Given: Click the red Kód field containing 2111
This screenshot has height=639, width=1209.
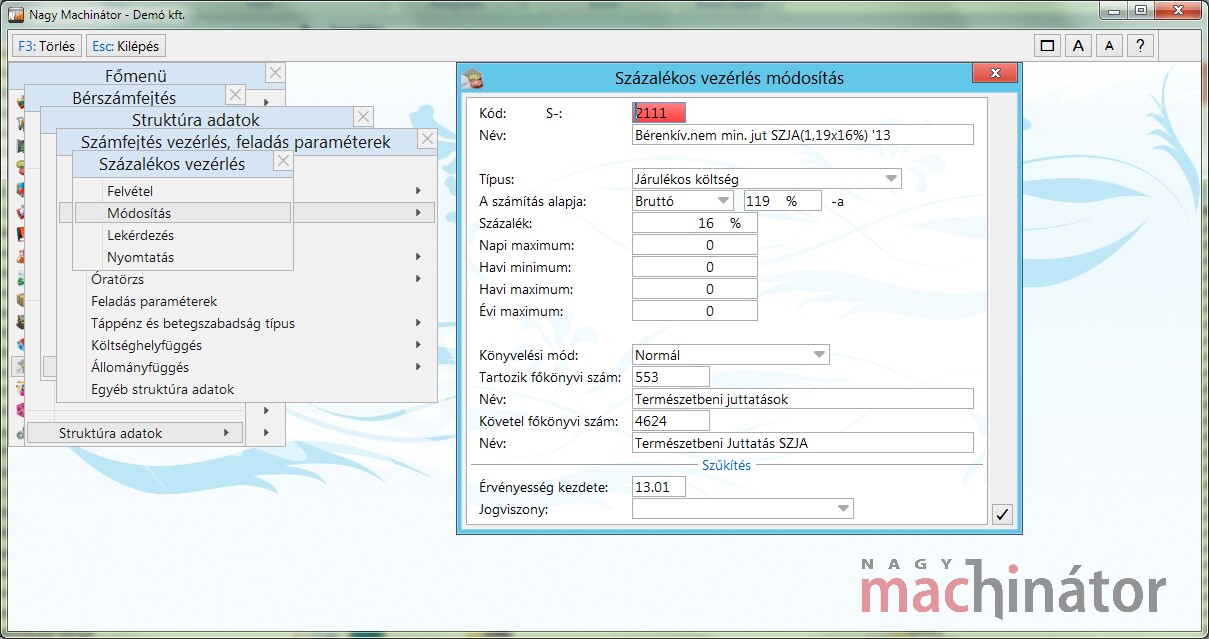Looking at the screenshot, I should [x=659, y=113].
